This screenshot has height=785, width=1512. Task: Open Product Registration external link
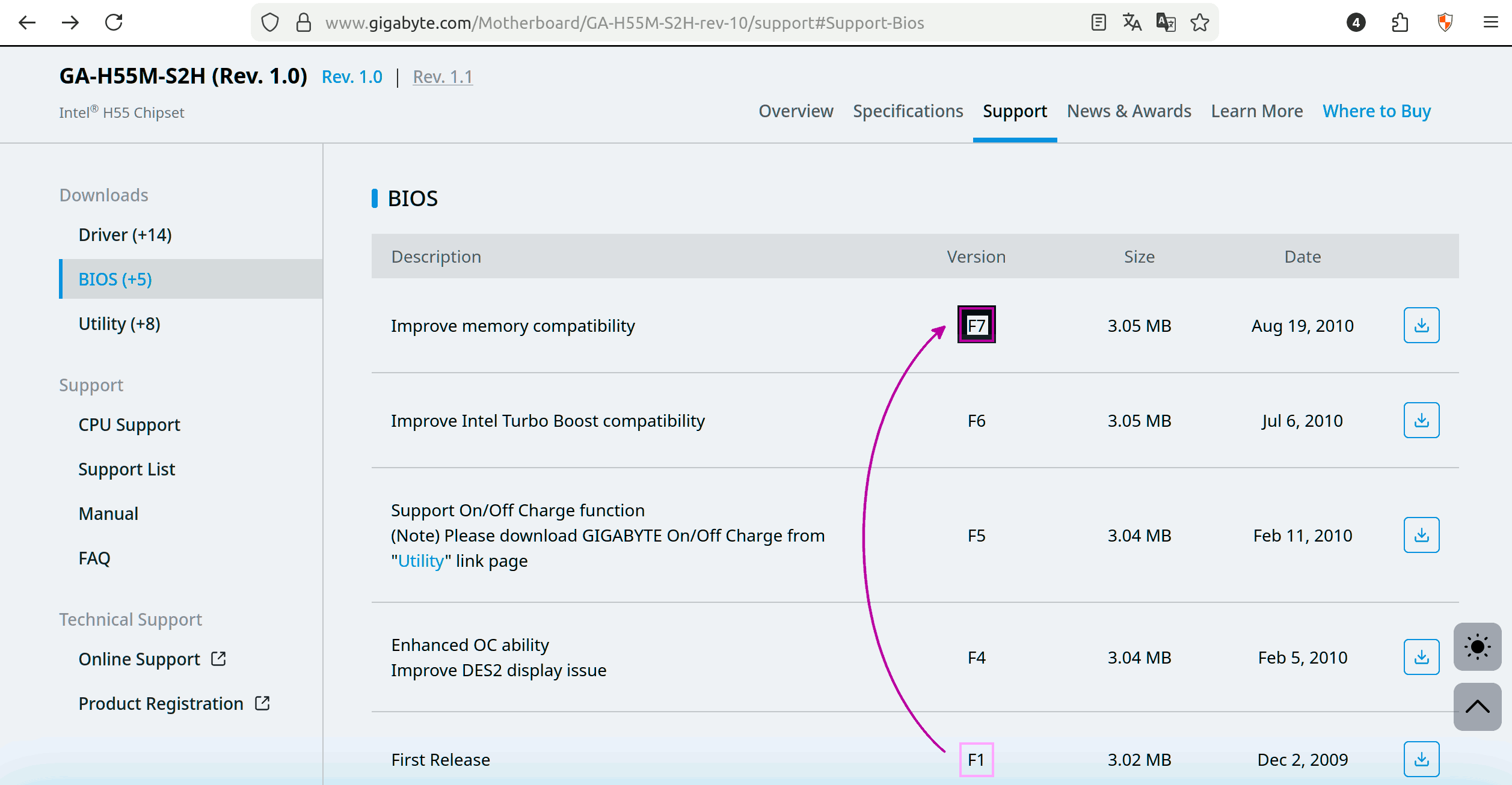coord(174,704)
